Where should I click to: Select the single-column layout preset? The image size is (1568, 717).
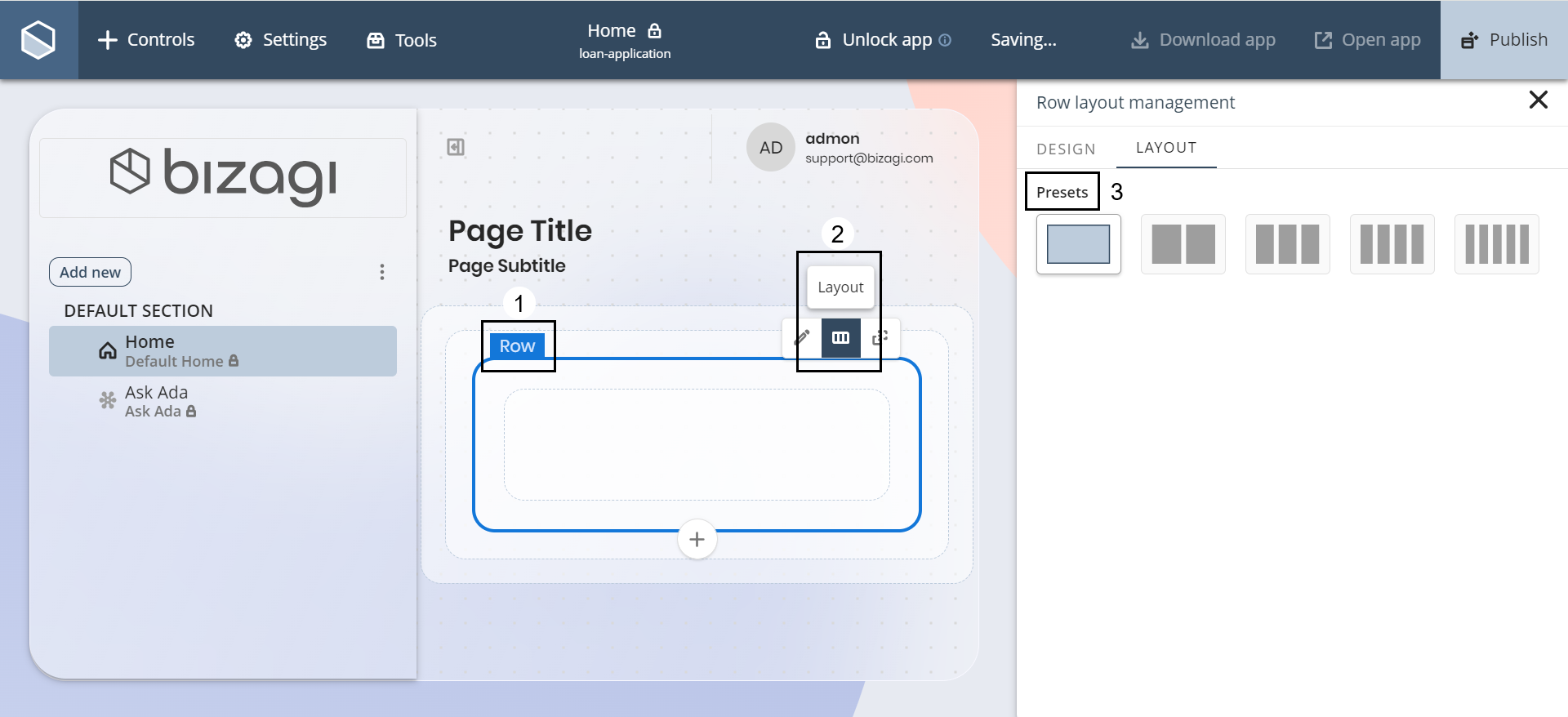coord(1079,244)
